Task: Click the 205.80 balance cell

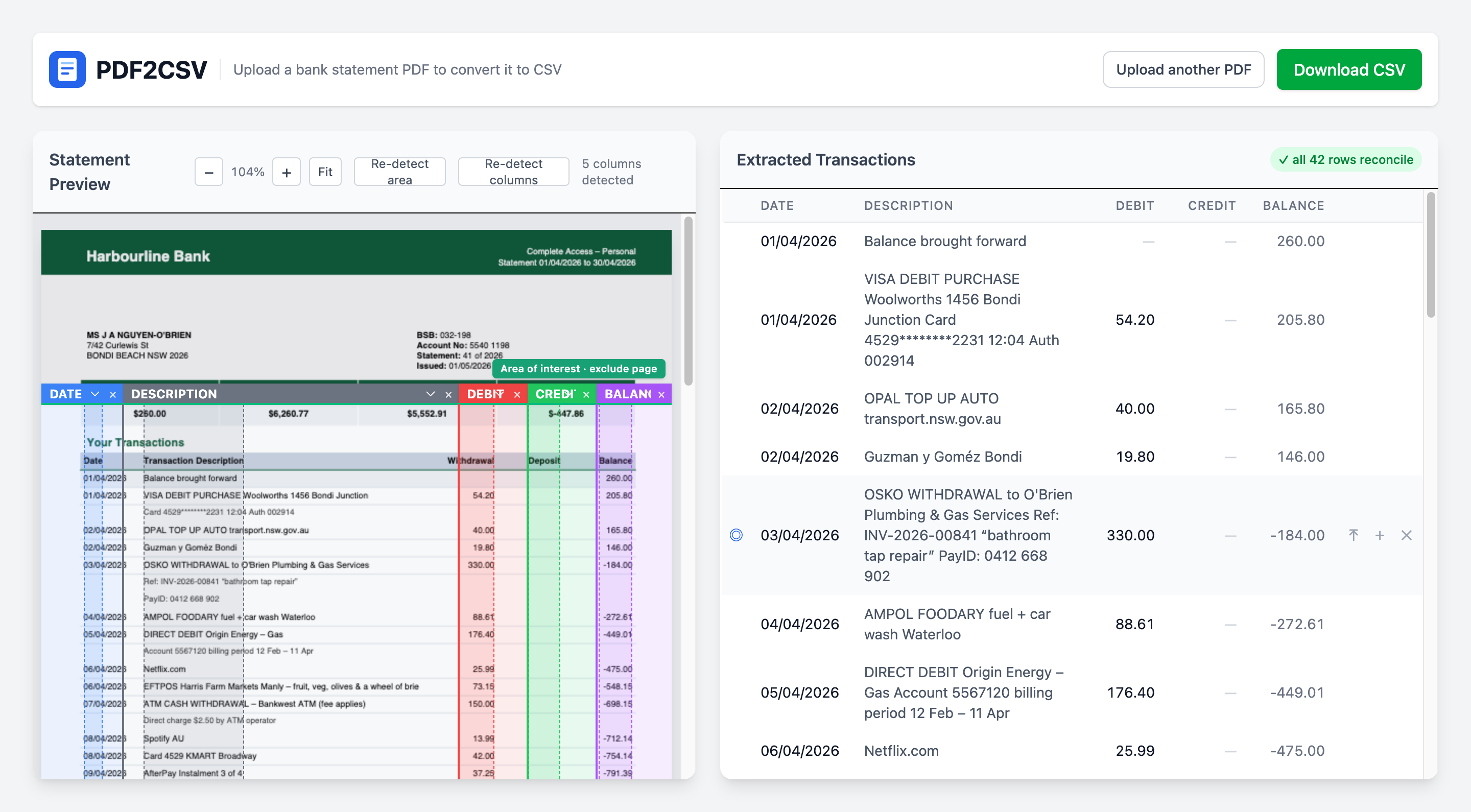Action: [x=1300, y=320]
